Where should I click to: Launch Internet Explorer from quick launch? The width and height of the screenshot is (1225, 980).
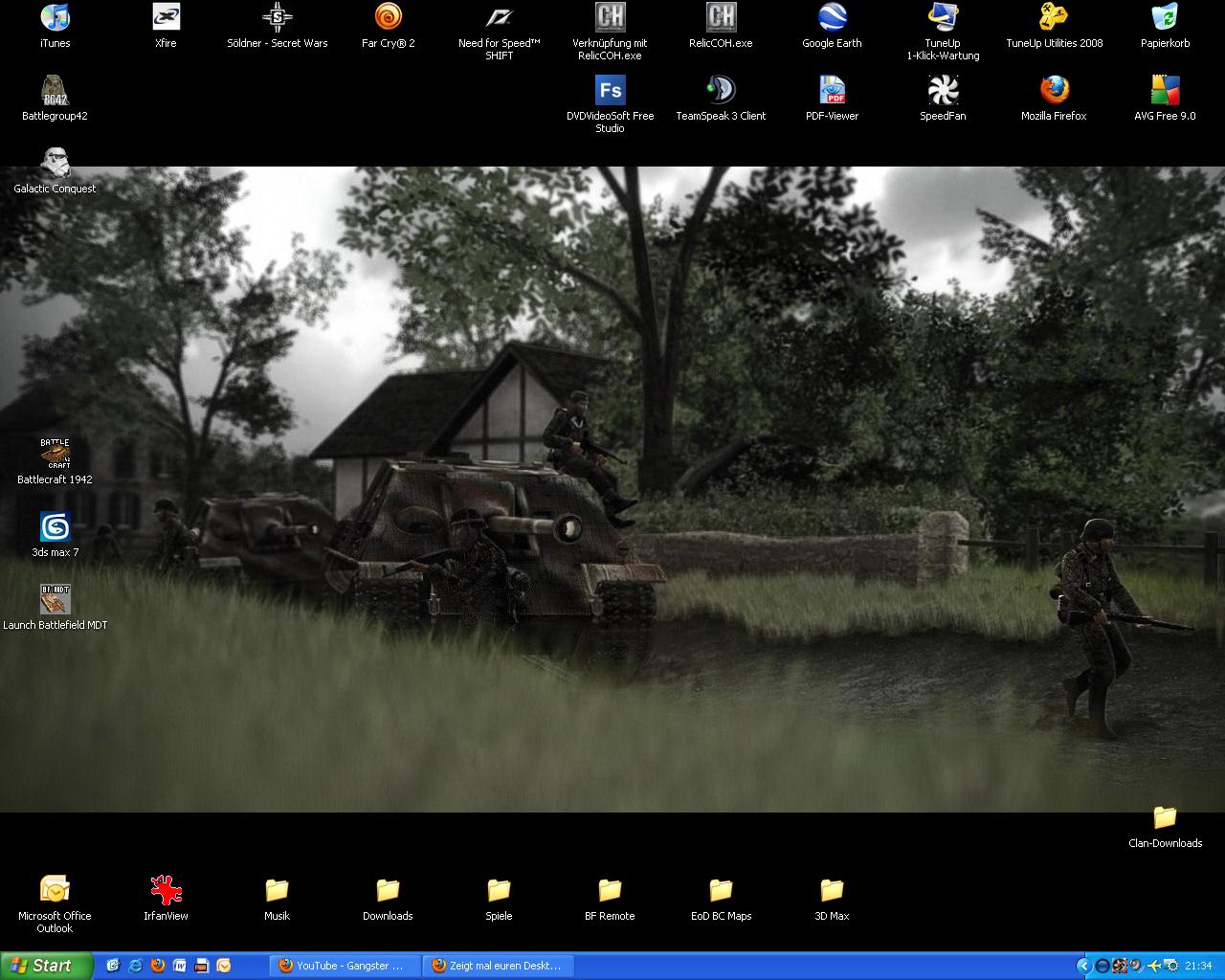[x=135, y=966]
